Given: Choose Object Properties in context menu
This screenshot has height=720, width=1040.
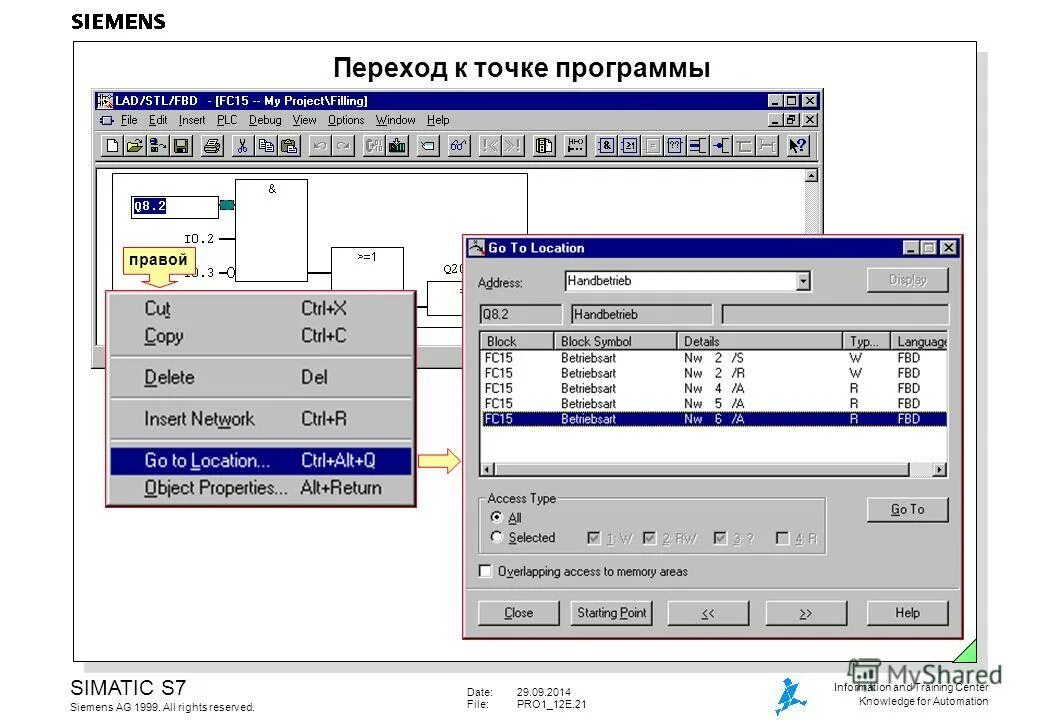Looking at the screenshot, I should 261,488.
